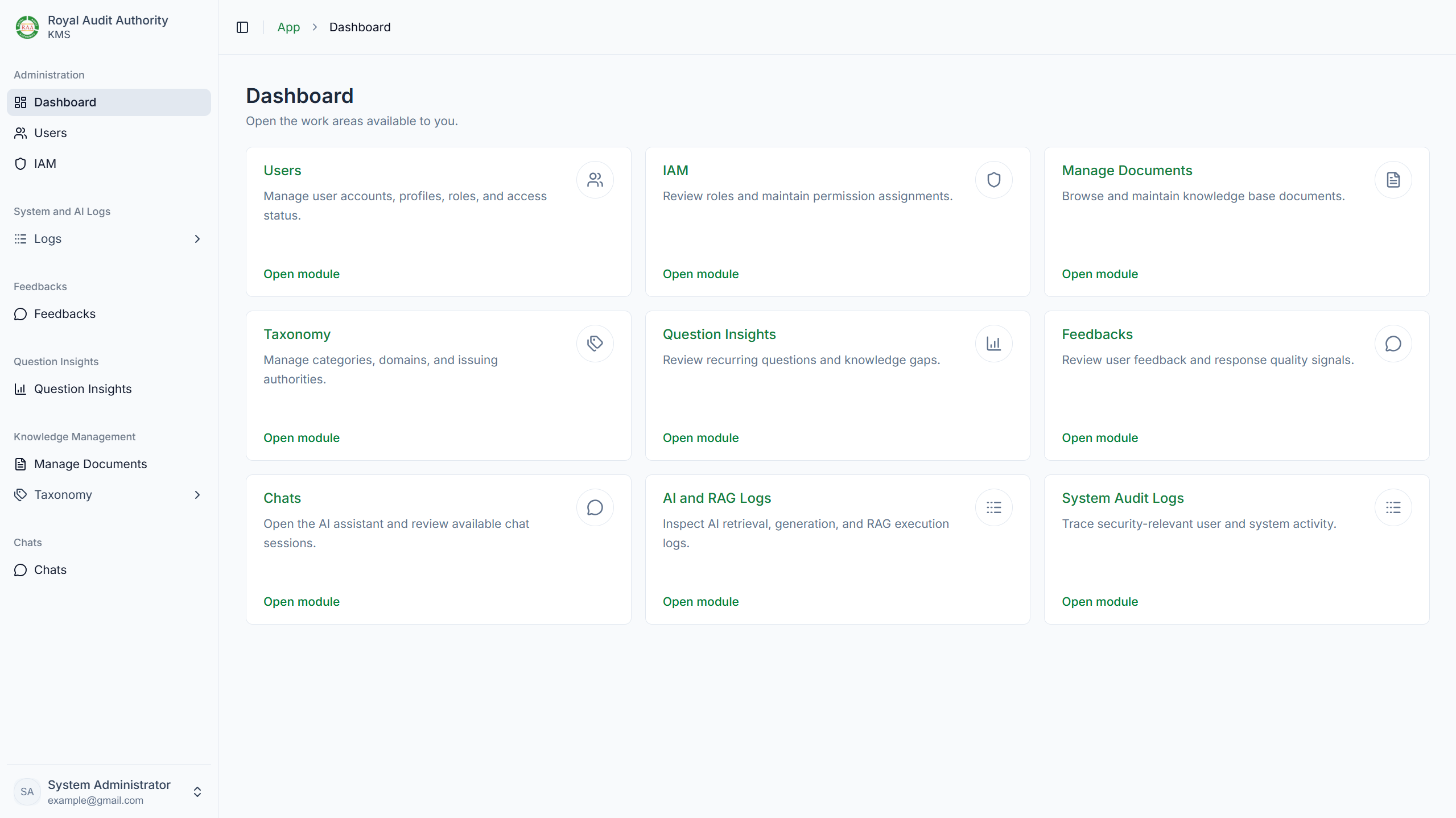Click the Taxonomy card title

point(297,334)
